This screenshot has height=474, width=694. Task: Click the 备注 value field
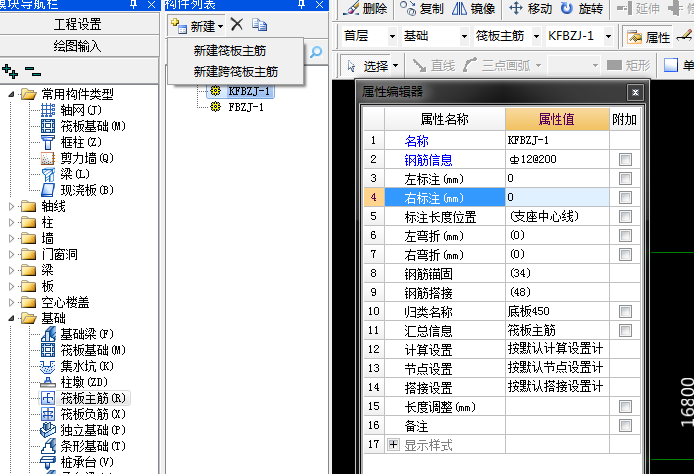coord(557,426)
